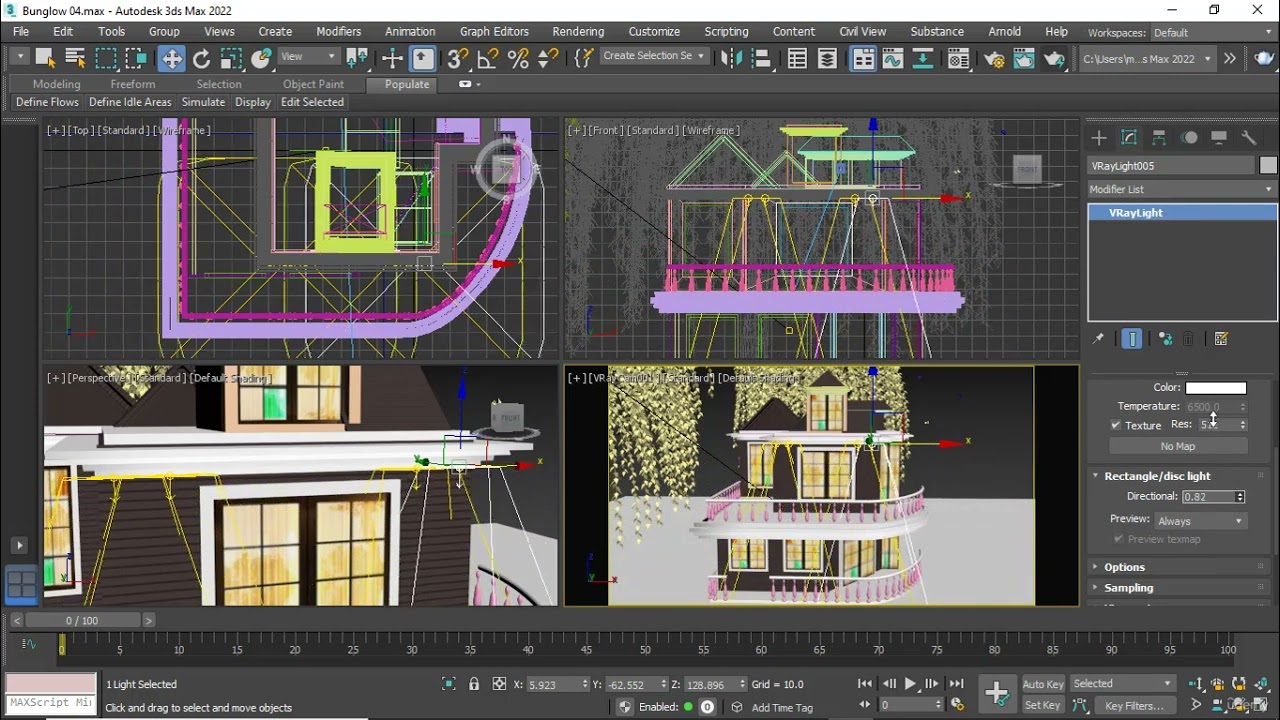Select the Select and Move tool
Screen dimensions: 1280x720
point(172,58)
